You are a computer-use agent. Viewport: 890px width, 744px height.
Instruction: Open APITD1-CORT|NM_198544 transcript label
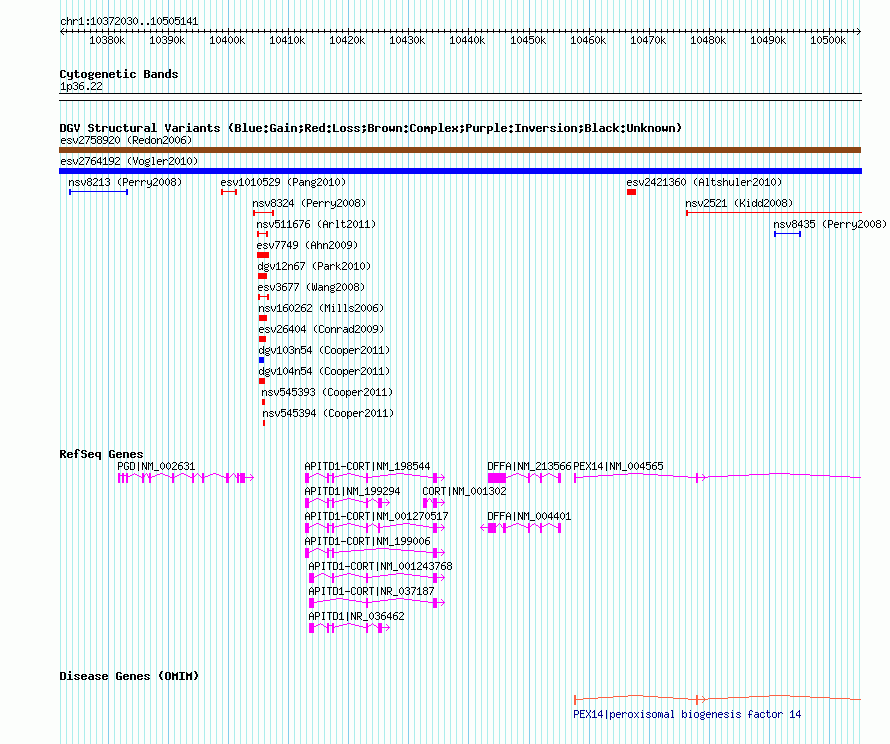pos(367,466)
